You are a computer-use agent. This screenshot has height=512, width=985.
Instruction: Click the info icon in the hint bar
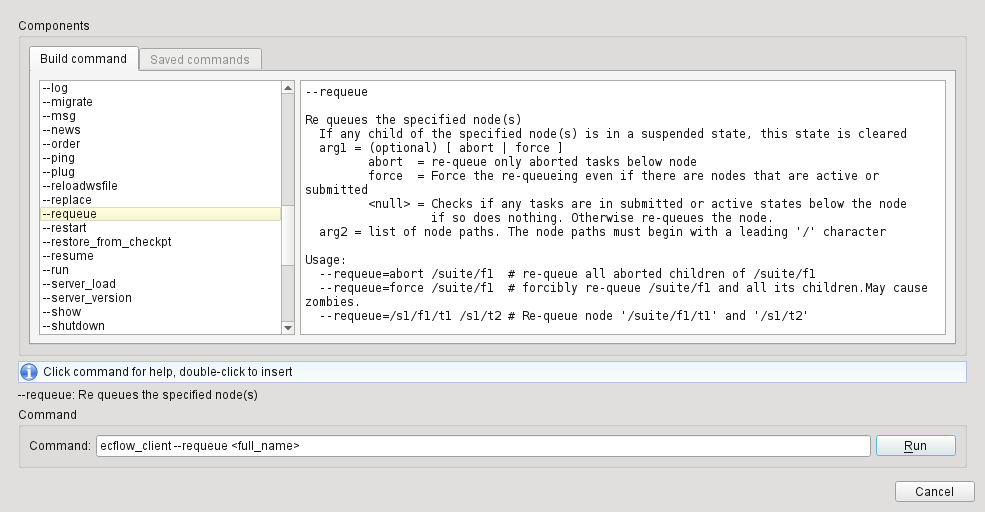pyautogui.click(x=29, y=372)
